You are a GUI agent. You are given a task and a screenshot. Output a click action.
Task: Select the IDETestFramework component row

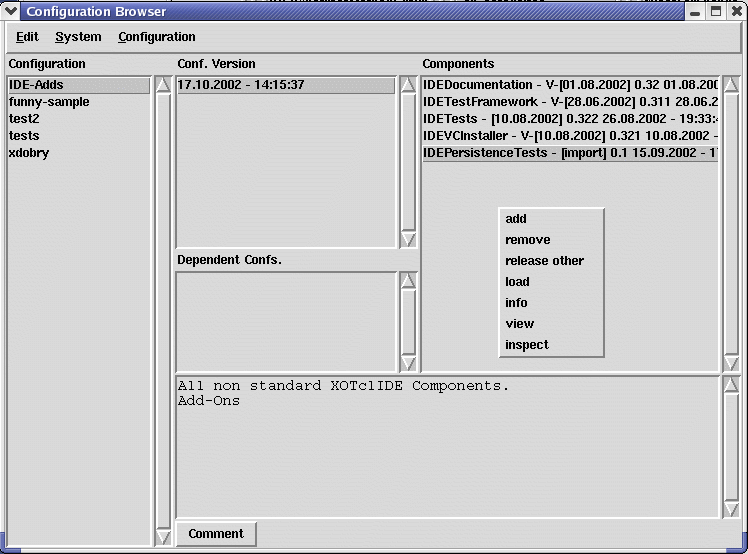(570, 102)
